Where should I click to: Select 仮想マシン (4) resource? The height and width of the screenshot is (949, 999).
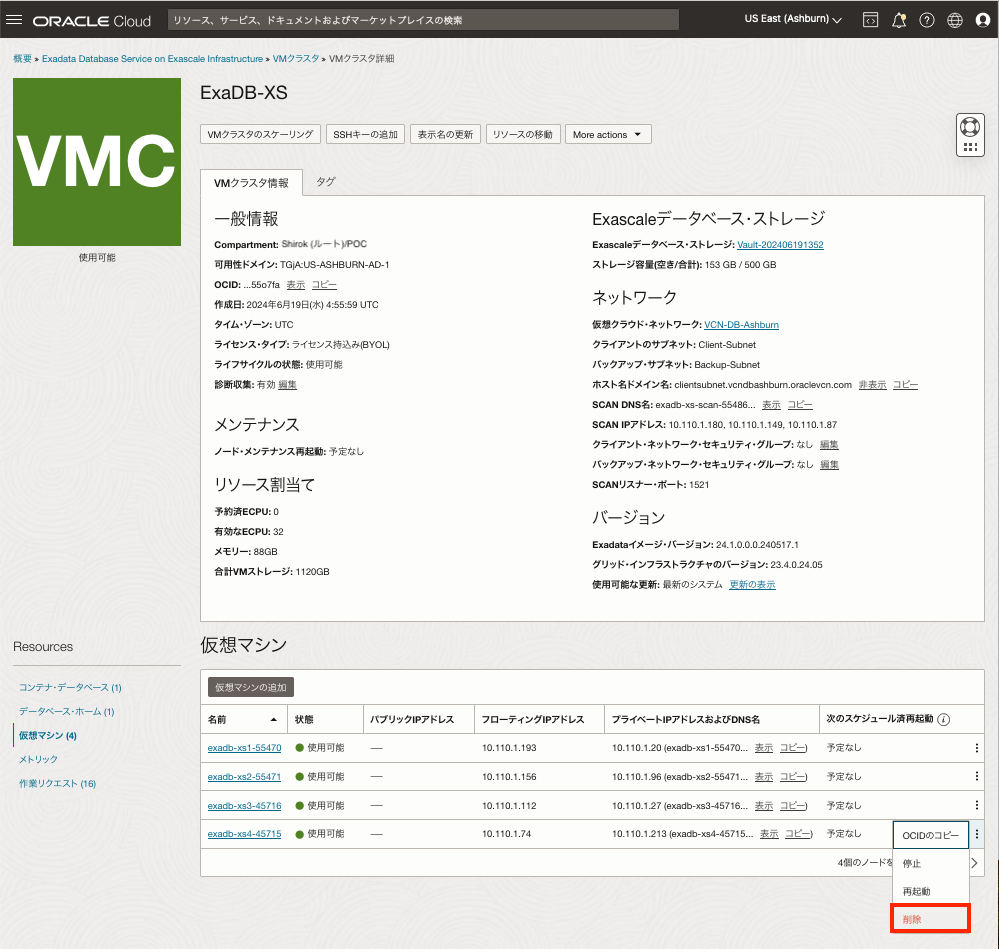48,736
